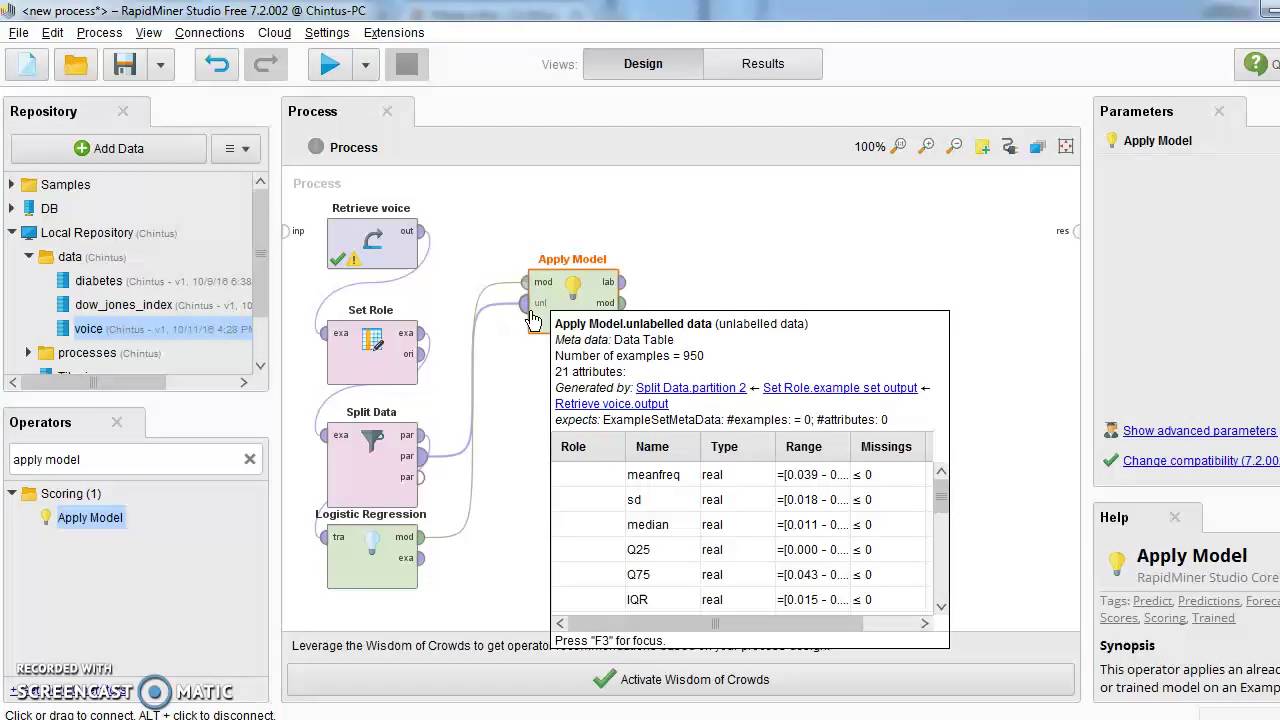Follow the Set Role.example set output link
The width and height of the screenshot is (1280, 720).
840,388
